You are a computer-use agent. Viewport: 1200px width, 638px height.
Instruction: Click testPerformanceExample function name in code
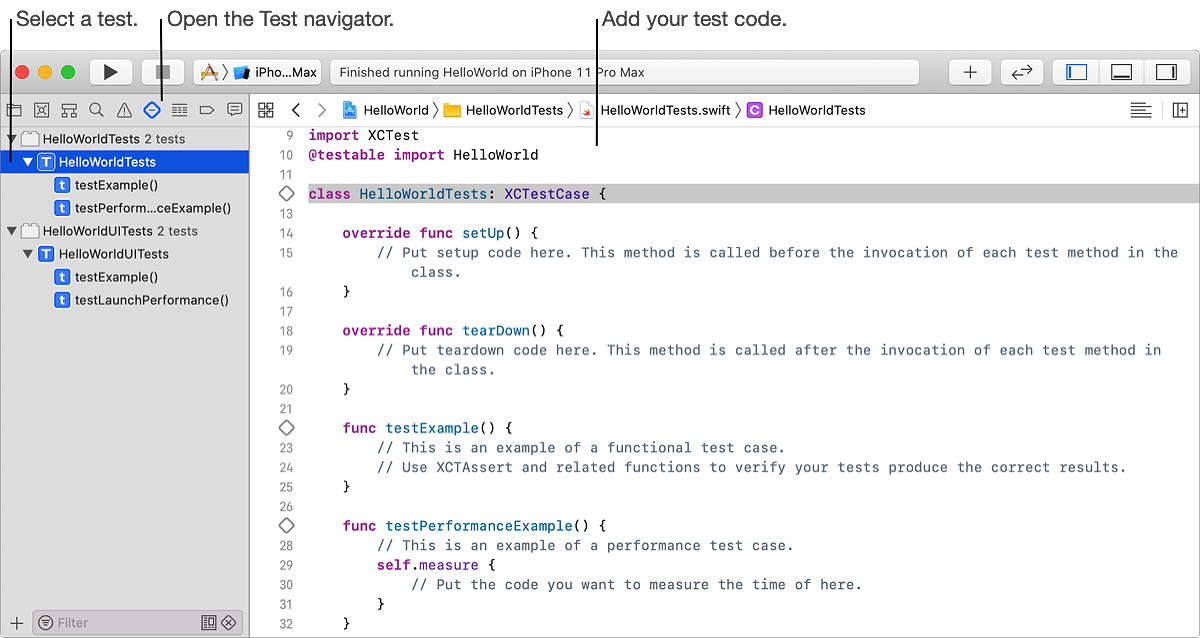point(479,525)
